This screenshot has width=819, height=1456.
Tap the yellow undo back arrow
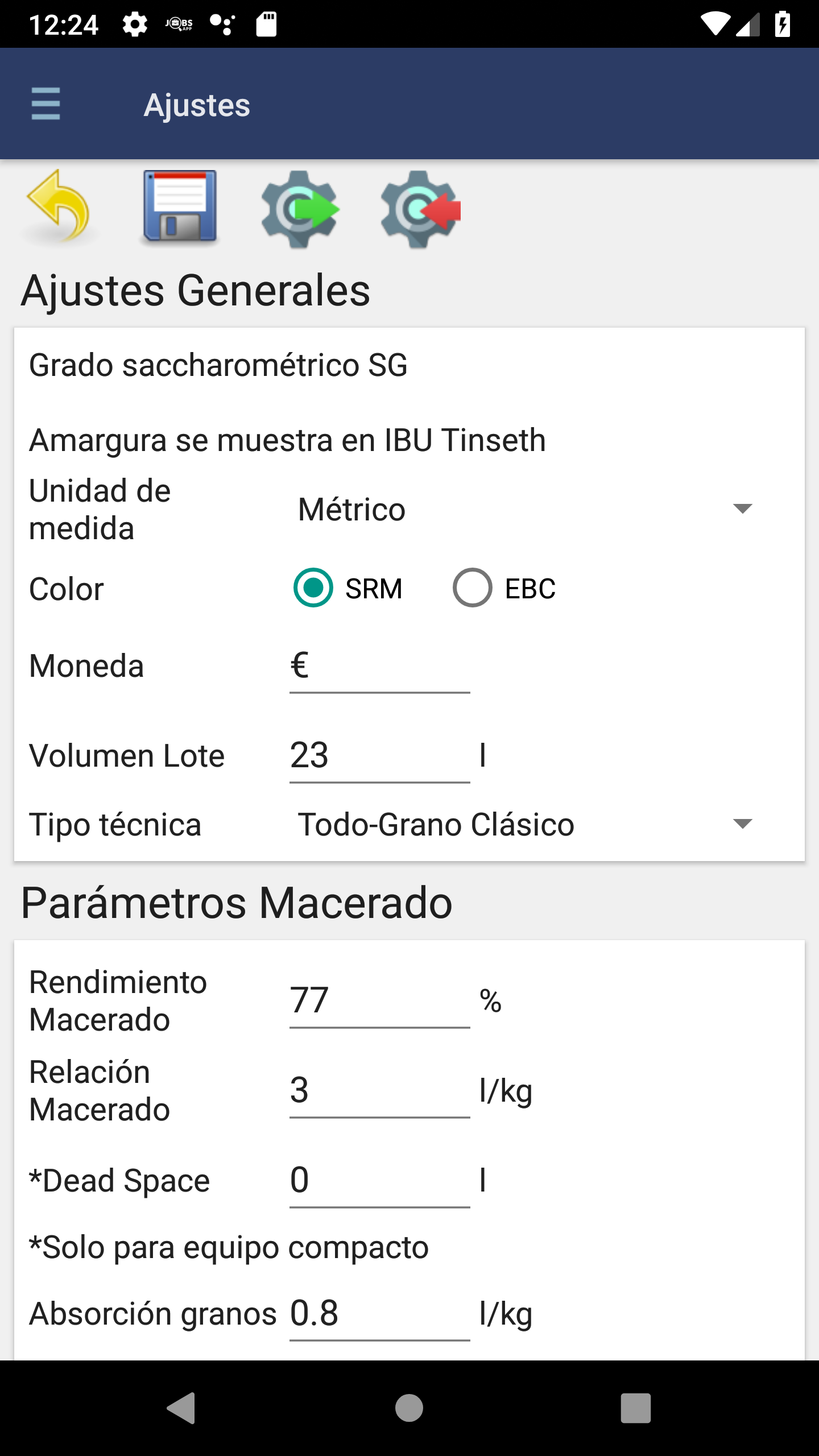60,208
